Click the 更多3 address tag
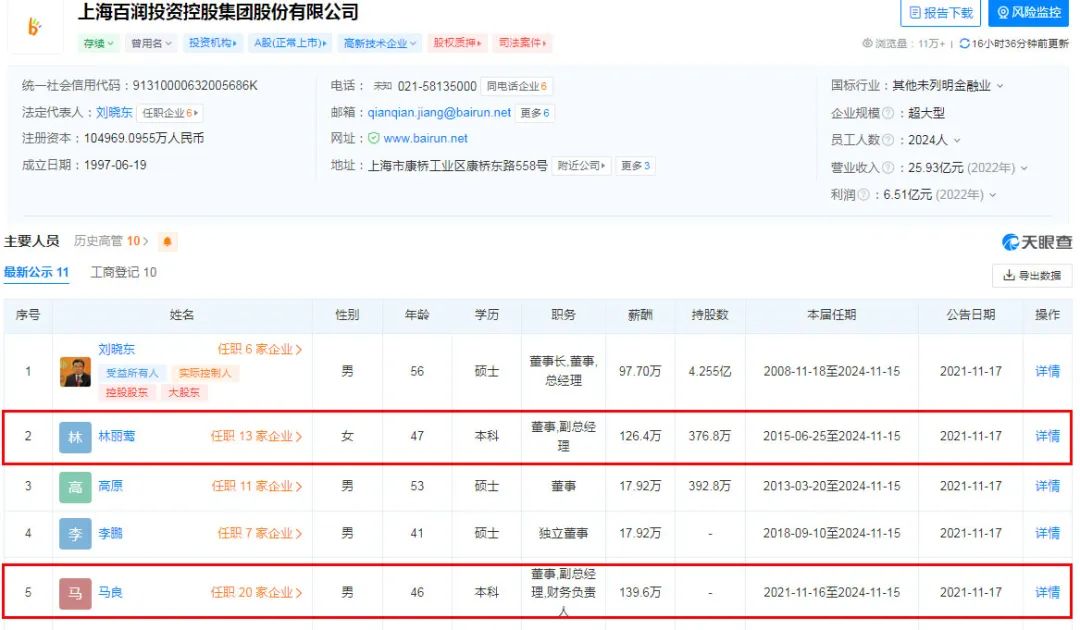Screen dimensions: 1080x630 pyautogui.click(x=635, y=166)
